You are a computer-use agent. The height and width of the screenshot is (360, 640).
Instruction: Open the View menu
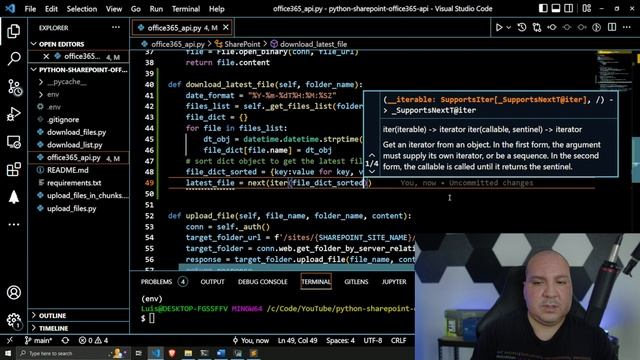click(x=114, y=9)
